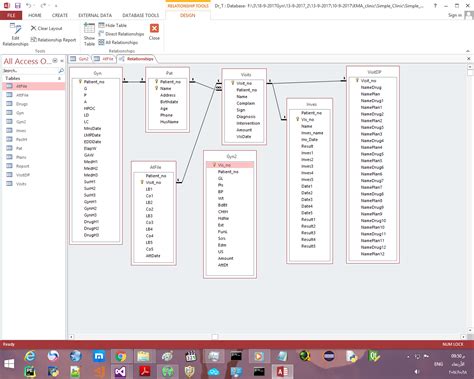Switch to the EXTERNAL DATA tab
The height and width of the screenshot is (379, 474).
point(95,15)
